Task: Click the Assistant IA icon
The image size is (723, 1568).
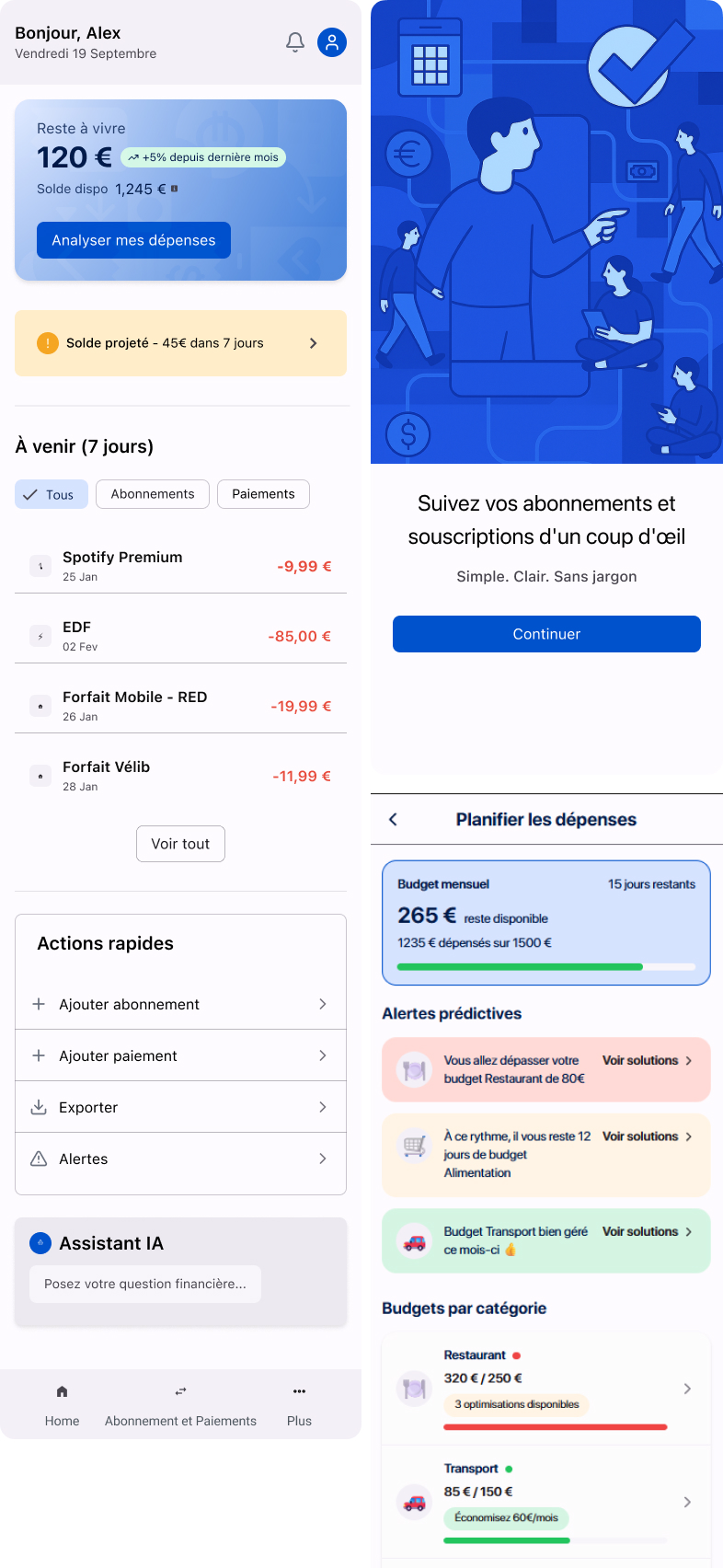Action: [40, 1243]
